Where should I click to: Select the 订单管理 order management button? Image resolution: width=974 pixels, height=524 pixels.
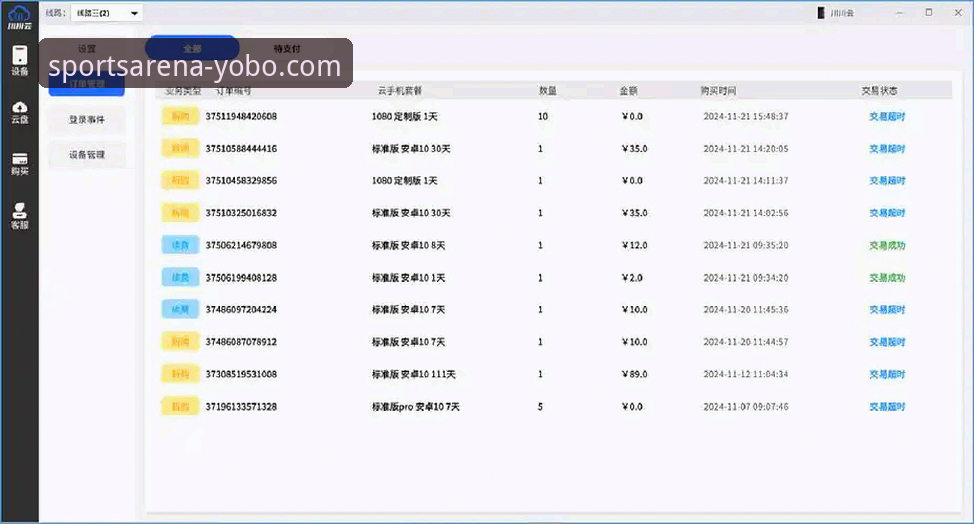point(87,85)
